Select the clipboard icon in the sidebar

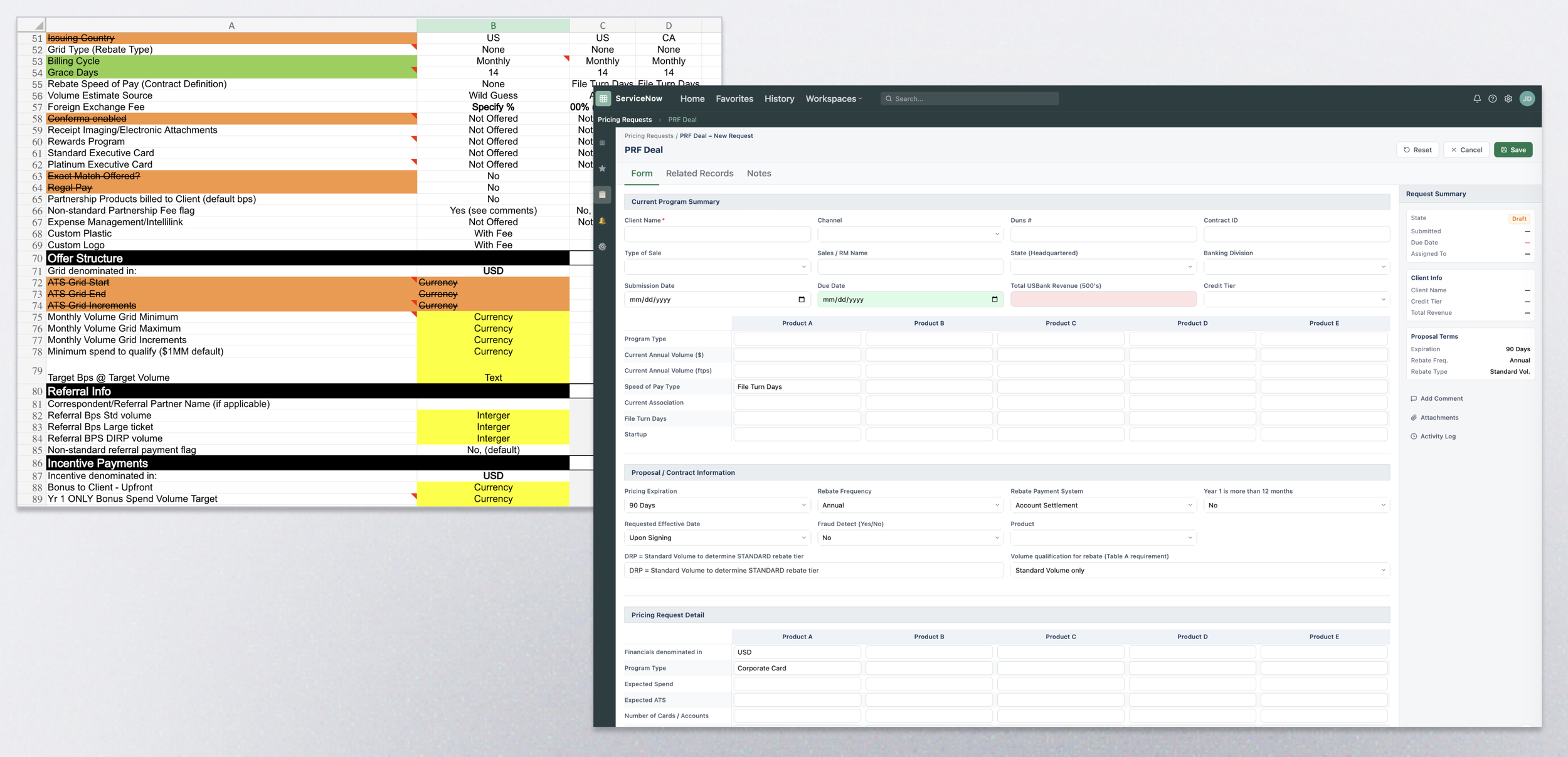pos(602,195)
